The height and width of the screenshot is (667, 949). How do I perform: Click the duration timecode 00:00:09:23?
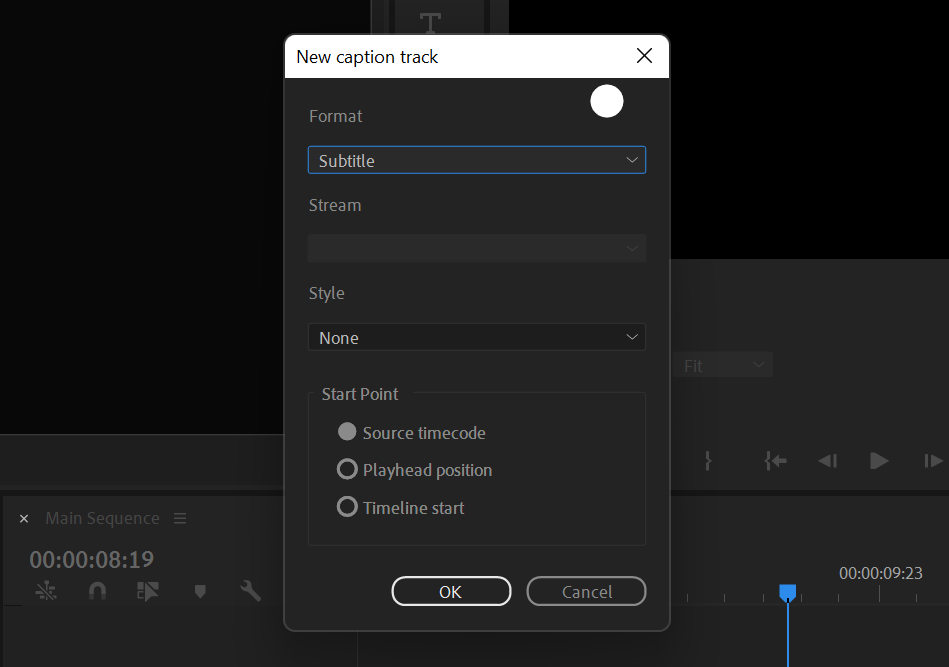pos(881,573)
